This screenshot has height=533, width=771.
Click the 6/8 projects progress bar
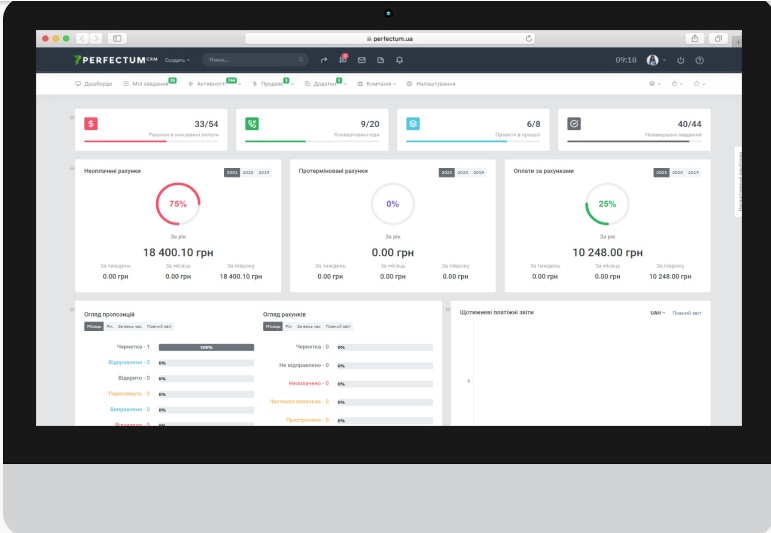click(473, 142)
